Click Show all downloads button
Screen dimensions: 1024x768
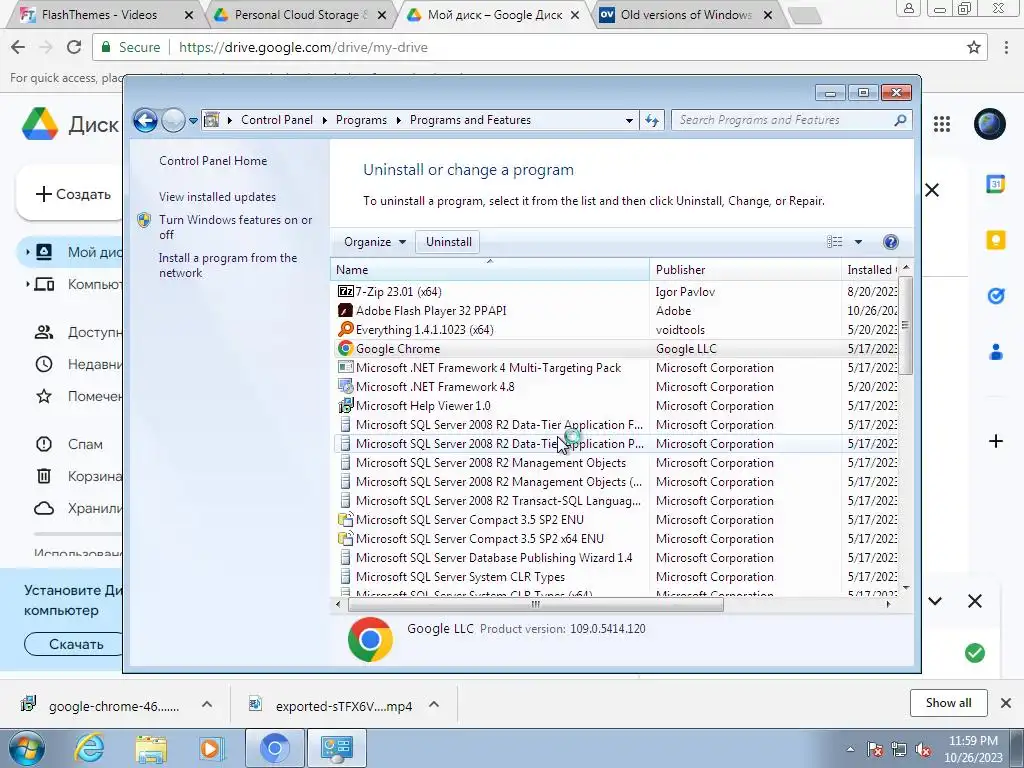click(948, 703)
